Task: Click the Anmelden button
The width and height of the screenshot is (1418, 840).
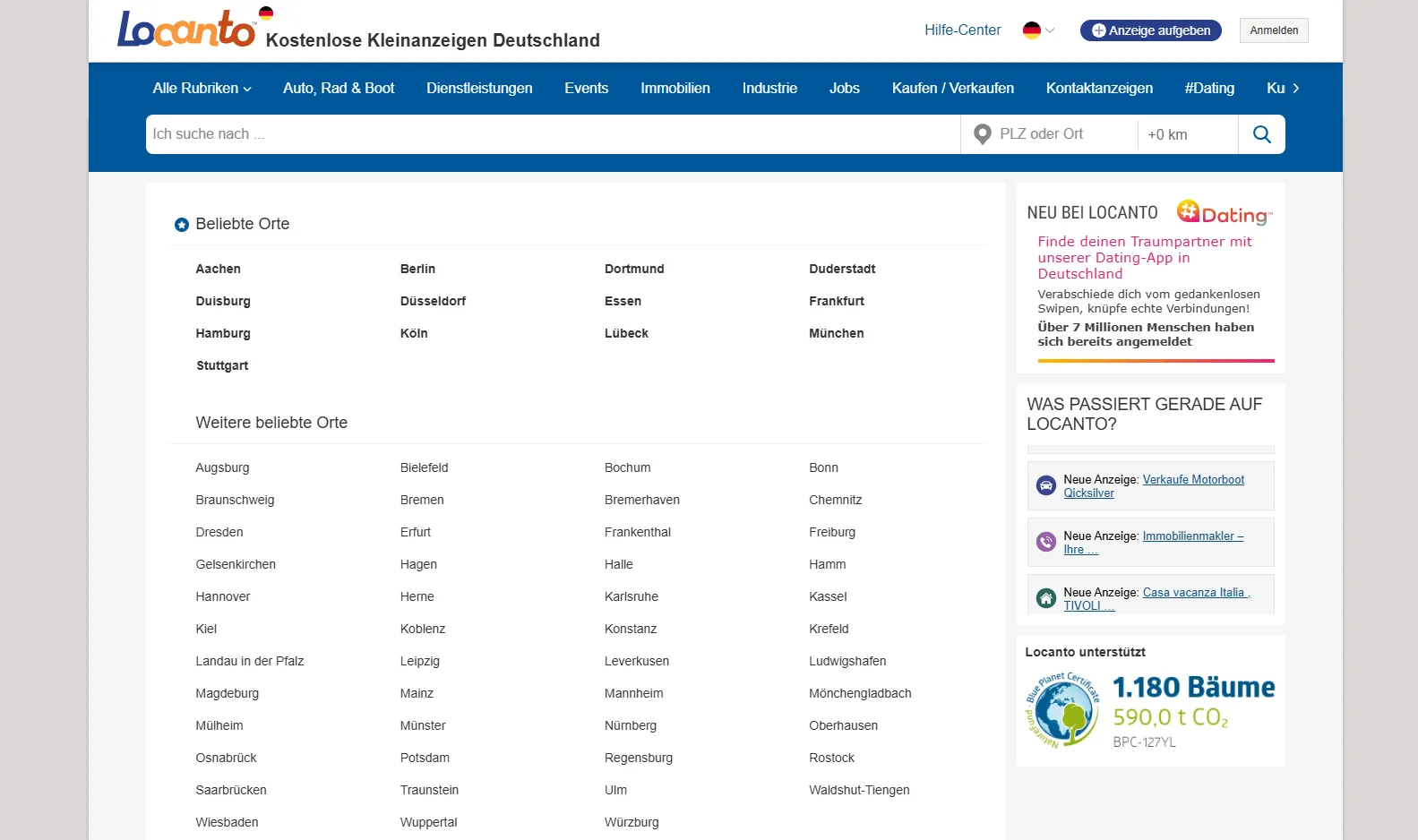Action: pos(1274,30)
